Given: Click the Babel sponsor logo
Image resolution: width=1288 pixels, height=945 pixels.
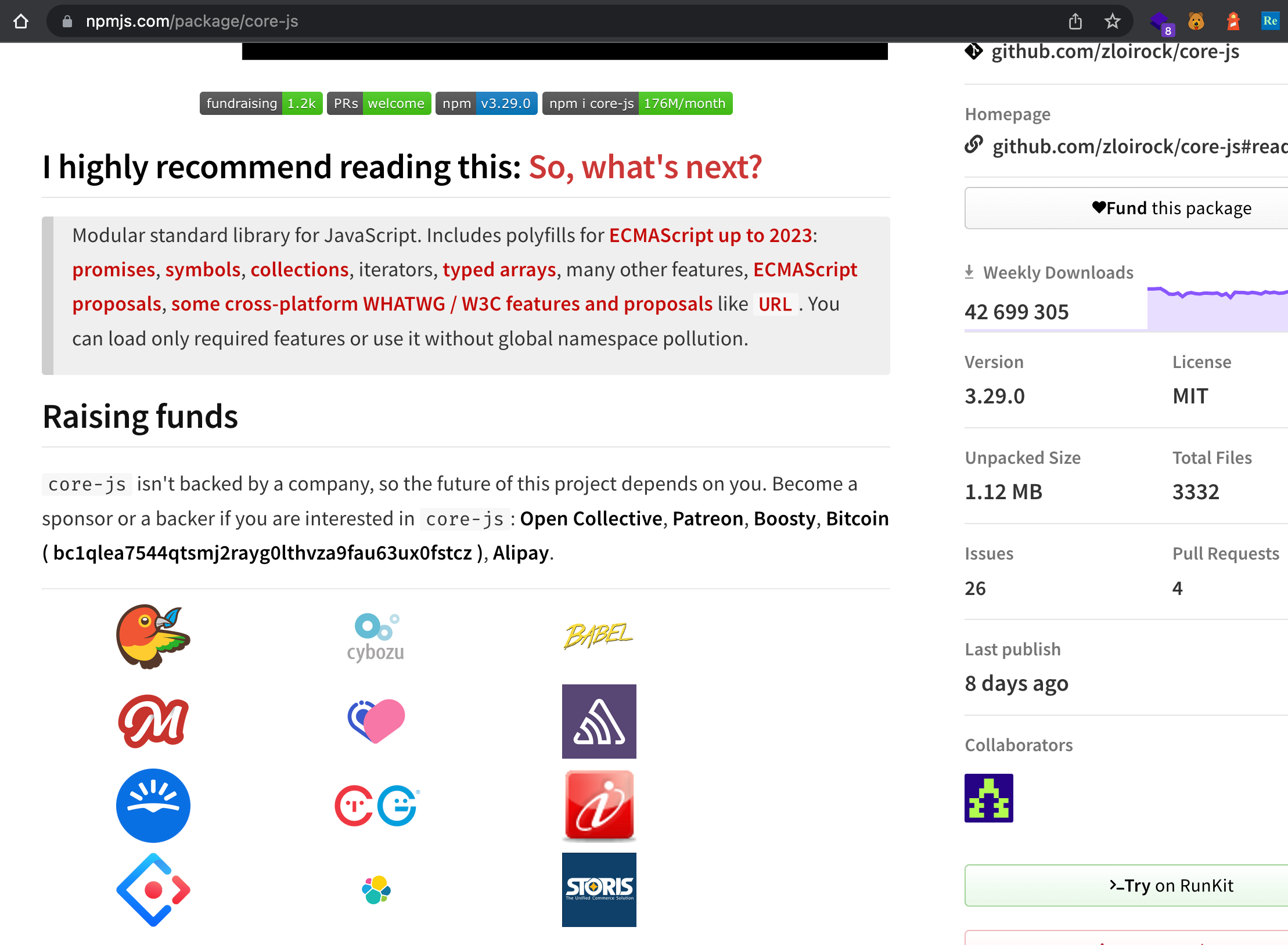Looking at the screenshot, I should pyautogui.click(x=599, y=635).
